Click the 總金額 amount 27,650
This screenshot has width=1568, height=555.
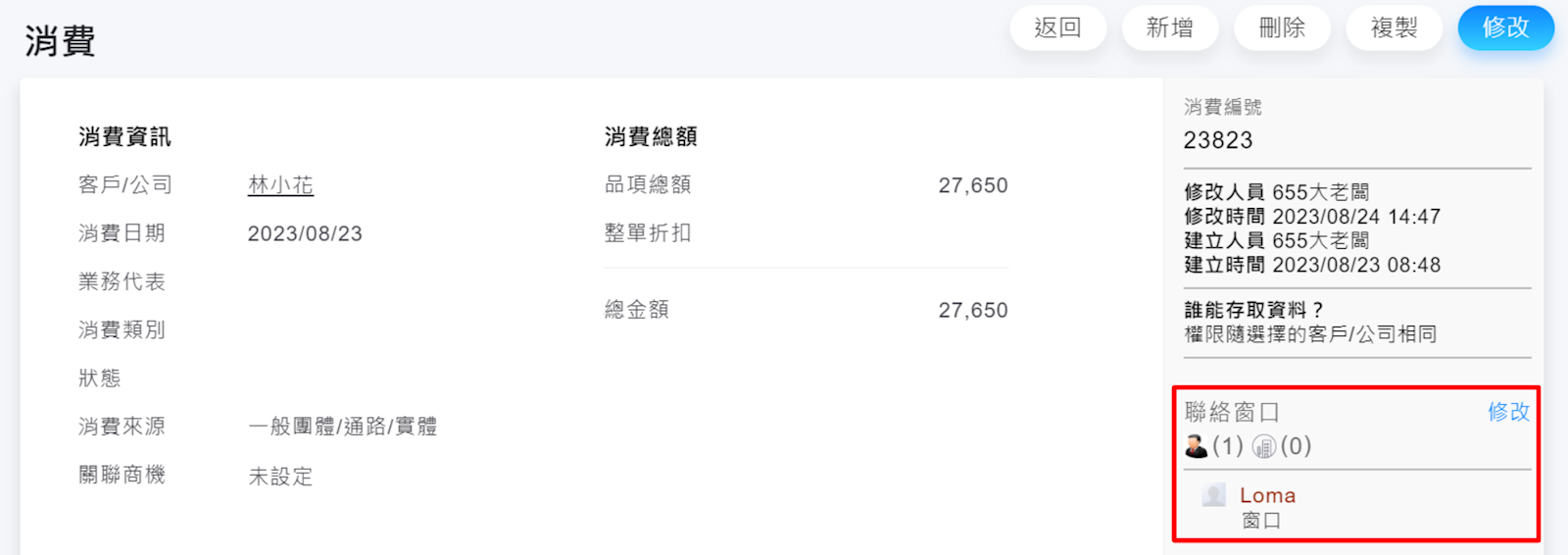point(972,311)
